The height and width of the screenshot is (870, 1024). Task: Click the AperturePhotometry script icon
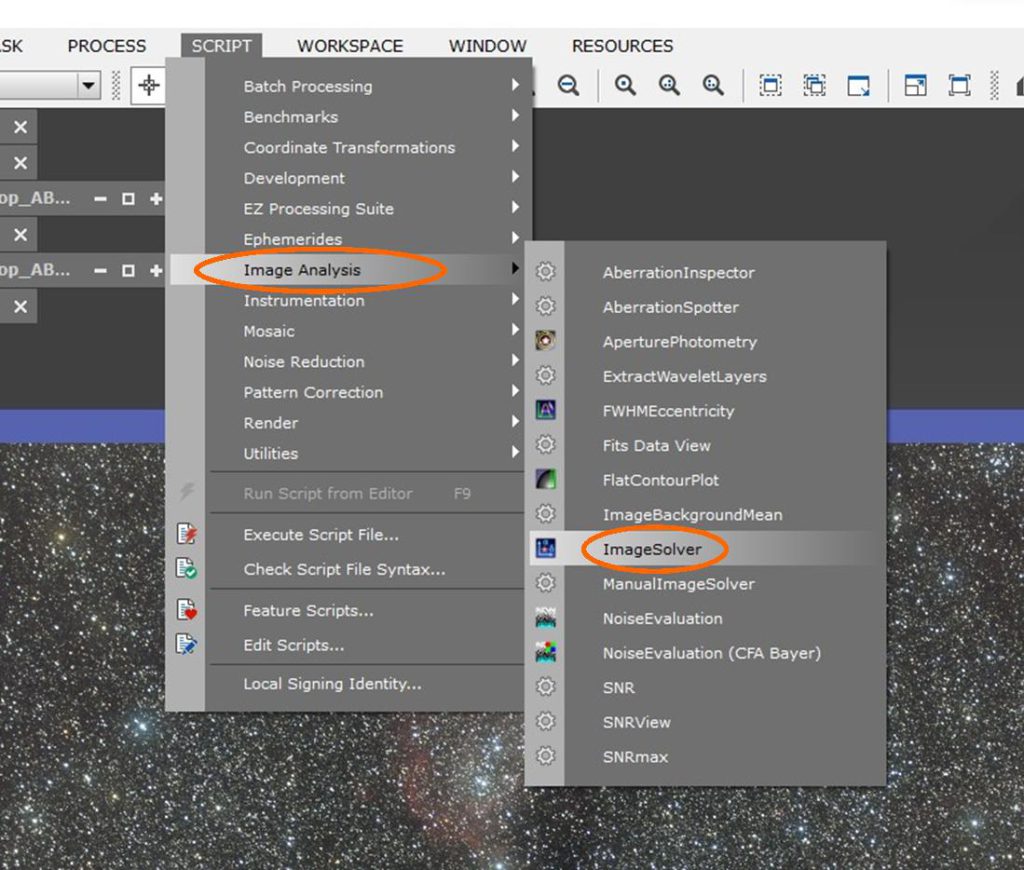pos(545,341)
